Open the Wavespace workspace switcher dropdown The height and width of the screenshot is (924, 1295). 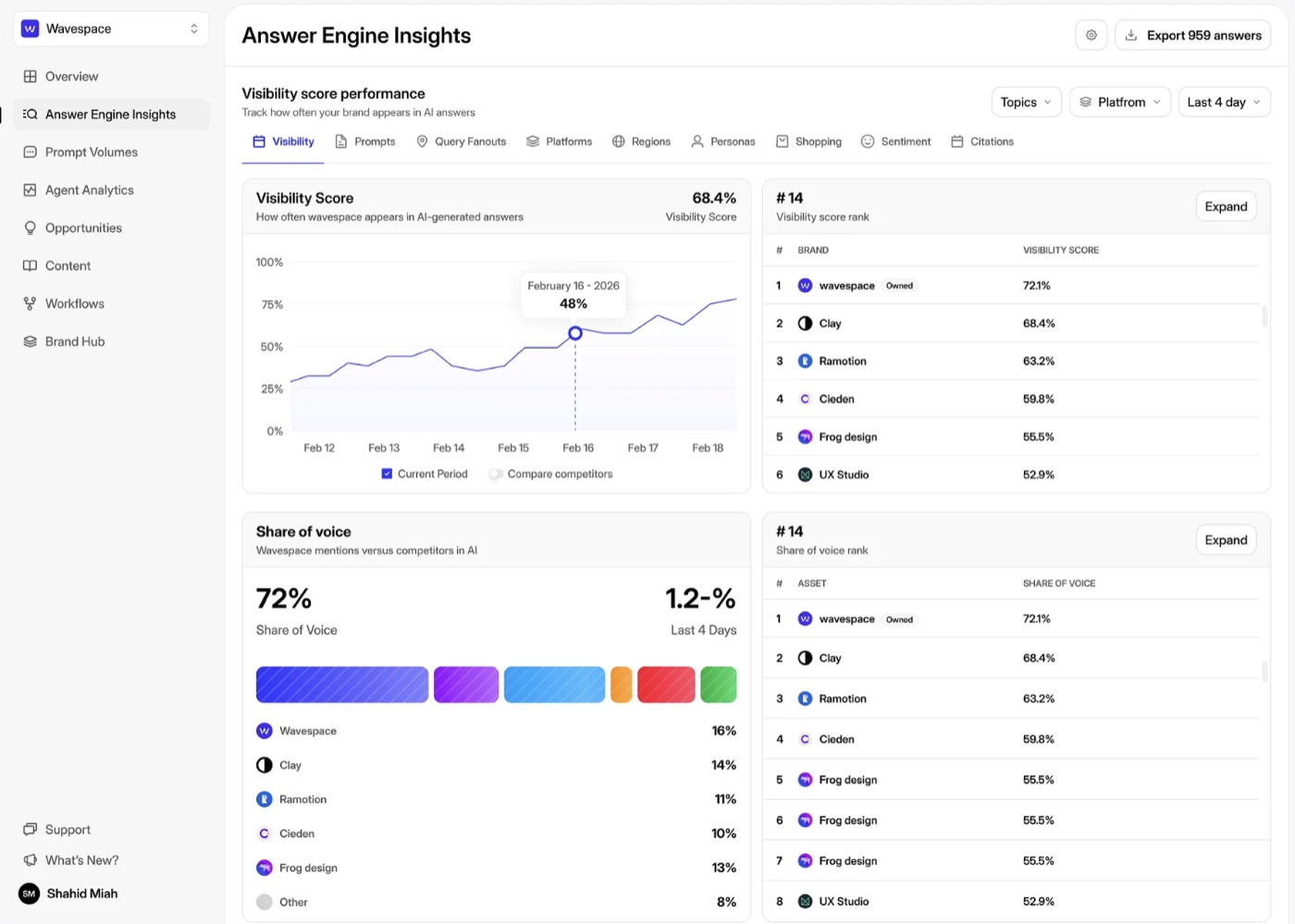tap(111, 29)
